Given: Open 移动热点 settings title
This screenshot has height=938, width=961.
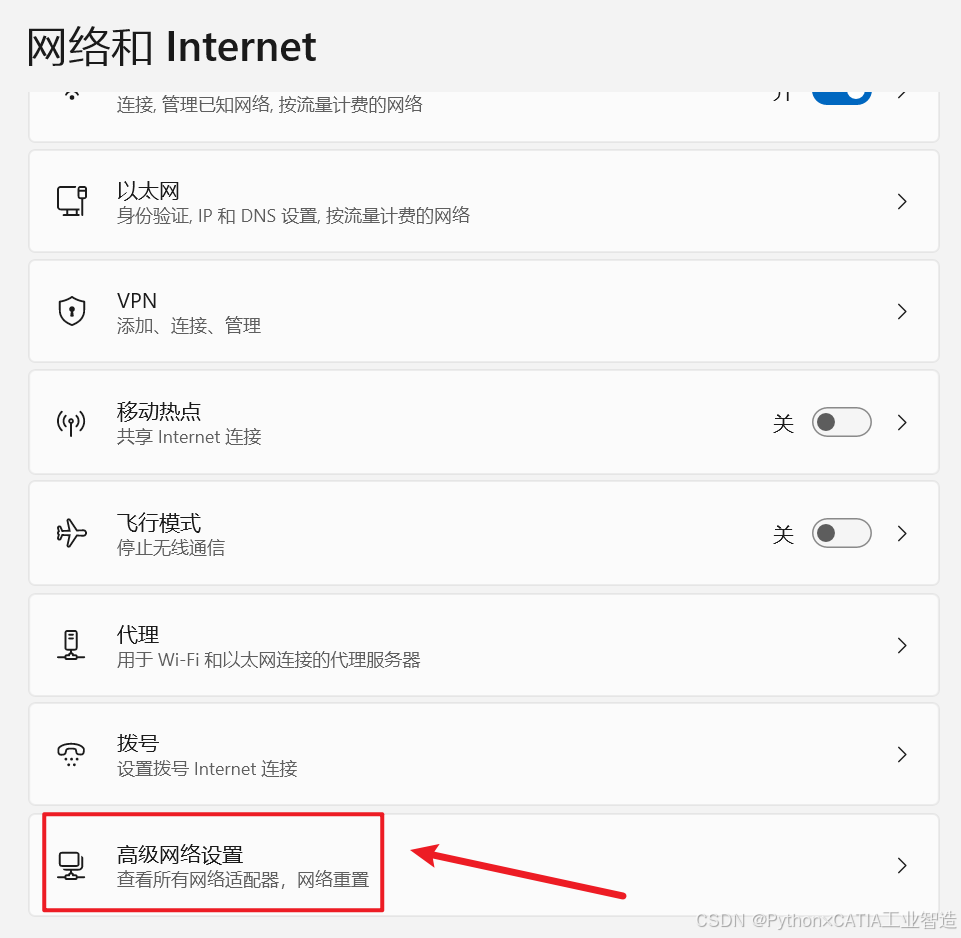Looking at the screenshot, I should coord(159,411).
